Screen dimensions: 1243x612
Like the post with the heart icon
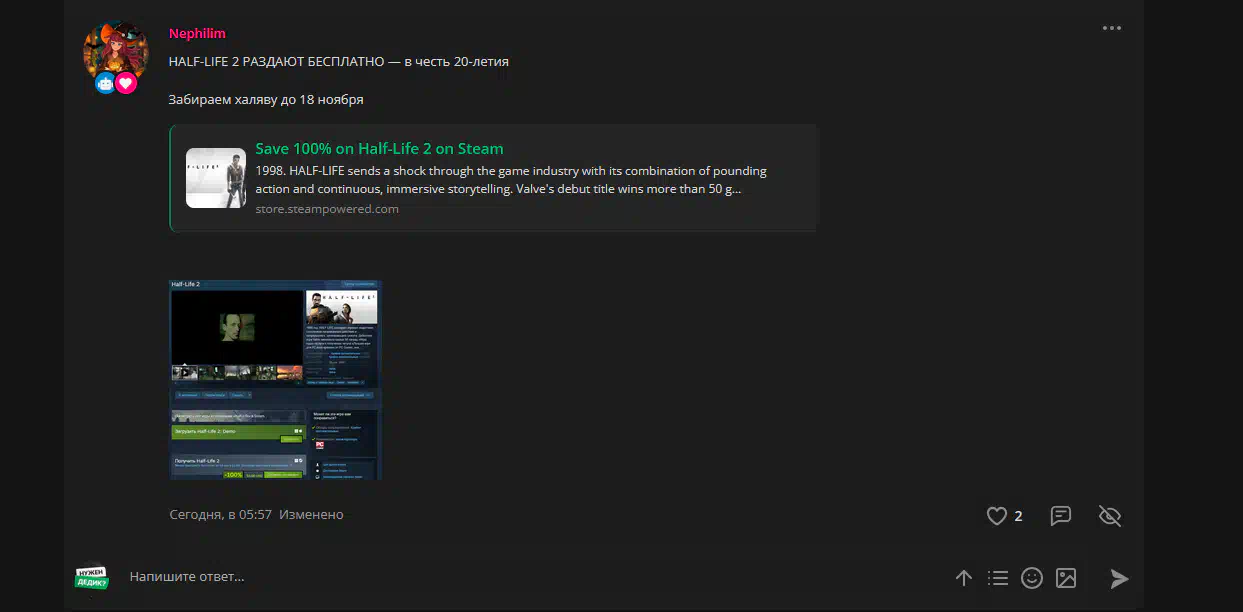(x=997, y=516)
